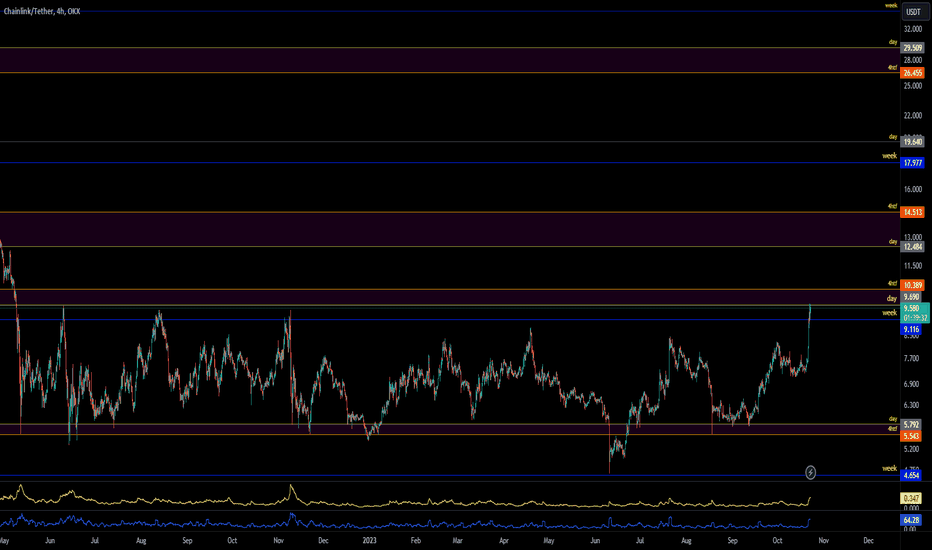
Task: Click the yellow indicator value 0.347
Action: point(912,497)
